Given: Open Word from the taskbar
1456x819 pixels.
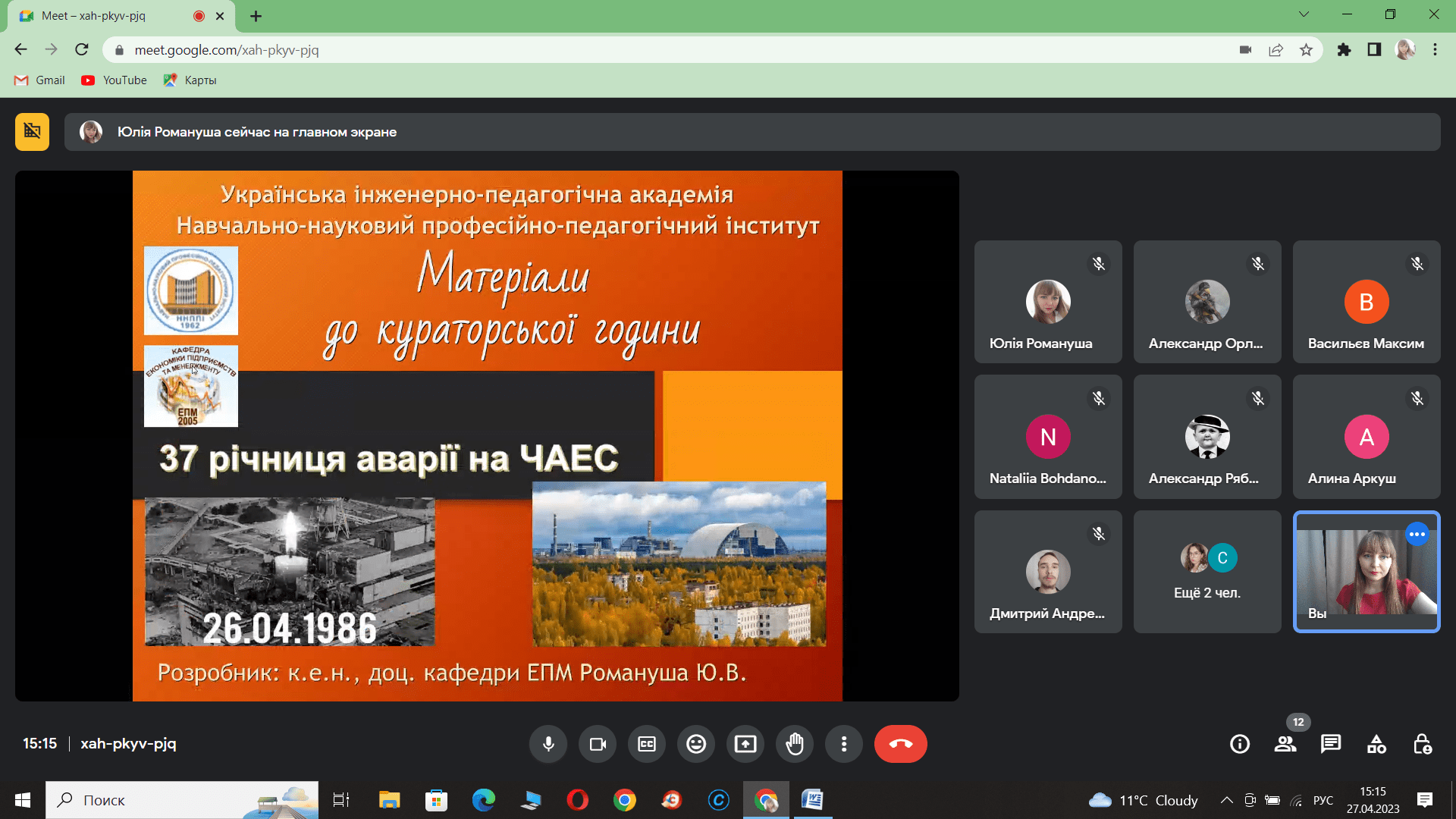Looking at the screenshot, I should (812, 800).
